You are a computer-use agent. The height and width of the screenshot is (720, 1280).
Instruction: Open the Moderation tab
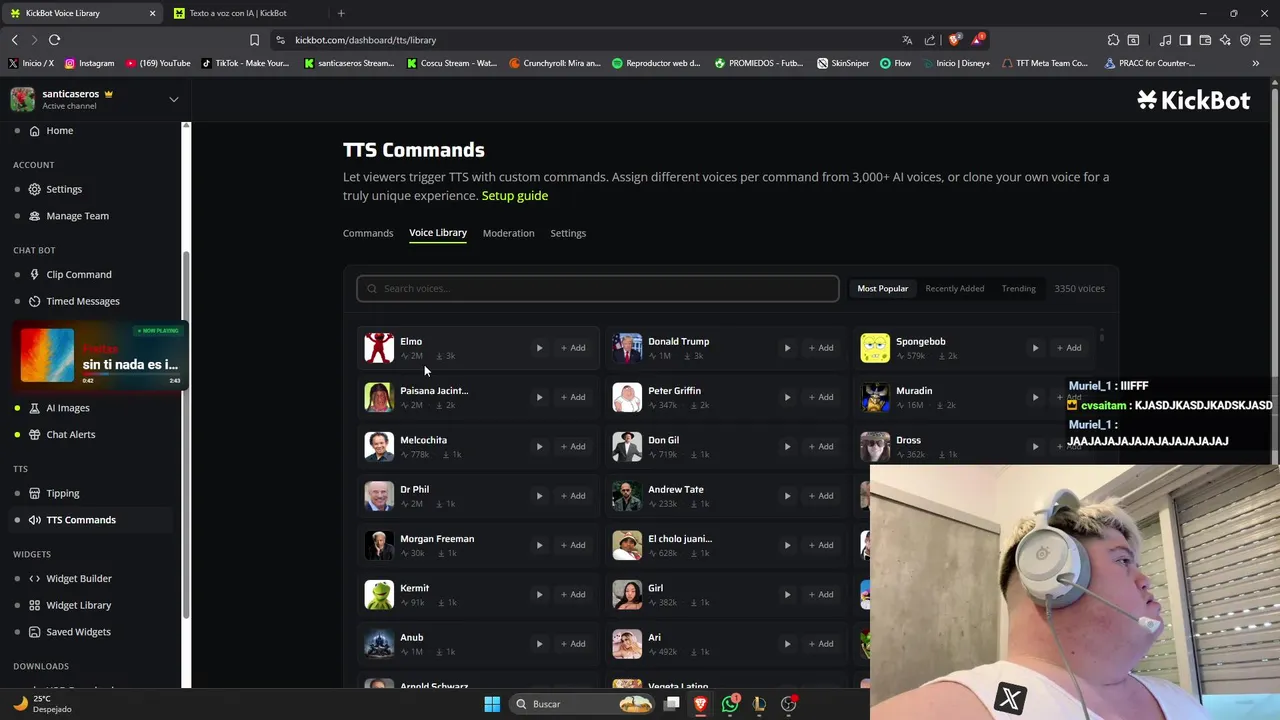tap(508, 233)
